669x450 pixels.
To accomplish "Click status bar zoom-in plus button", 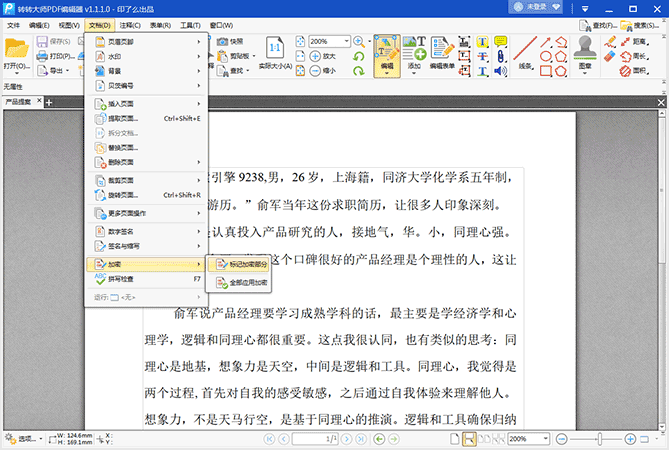I will point(630,439).
